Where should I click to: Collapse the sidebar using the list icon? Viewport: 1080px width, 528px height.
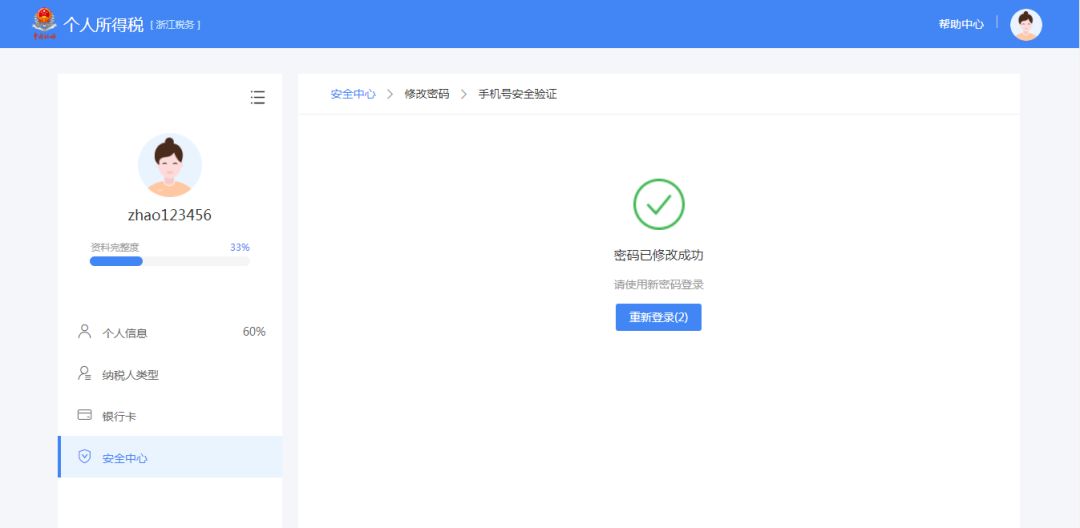(257, 97)
